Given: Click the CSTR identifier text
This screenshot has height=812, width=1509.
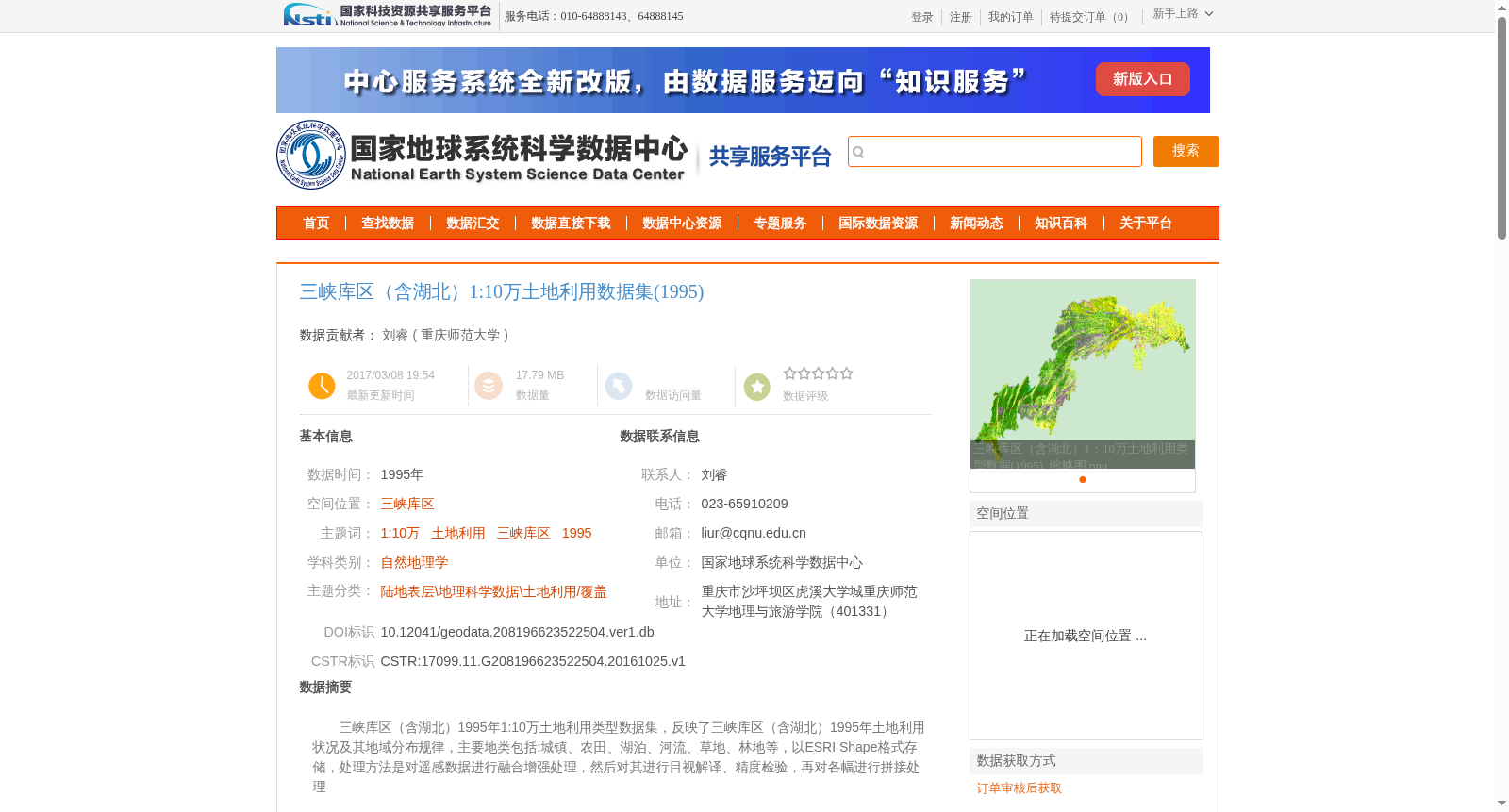Looking at the screenshot, I should pyautogui.click(x=533, y=661).
